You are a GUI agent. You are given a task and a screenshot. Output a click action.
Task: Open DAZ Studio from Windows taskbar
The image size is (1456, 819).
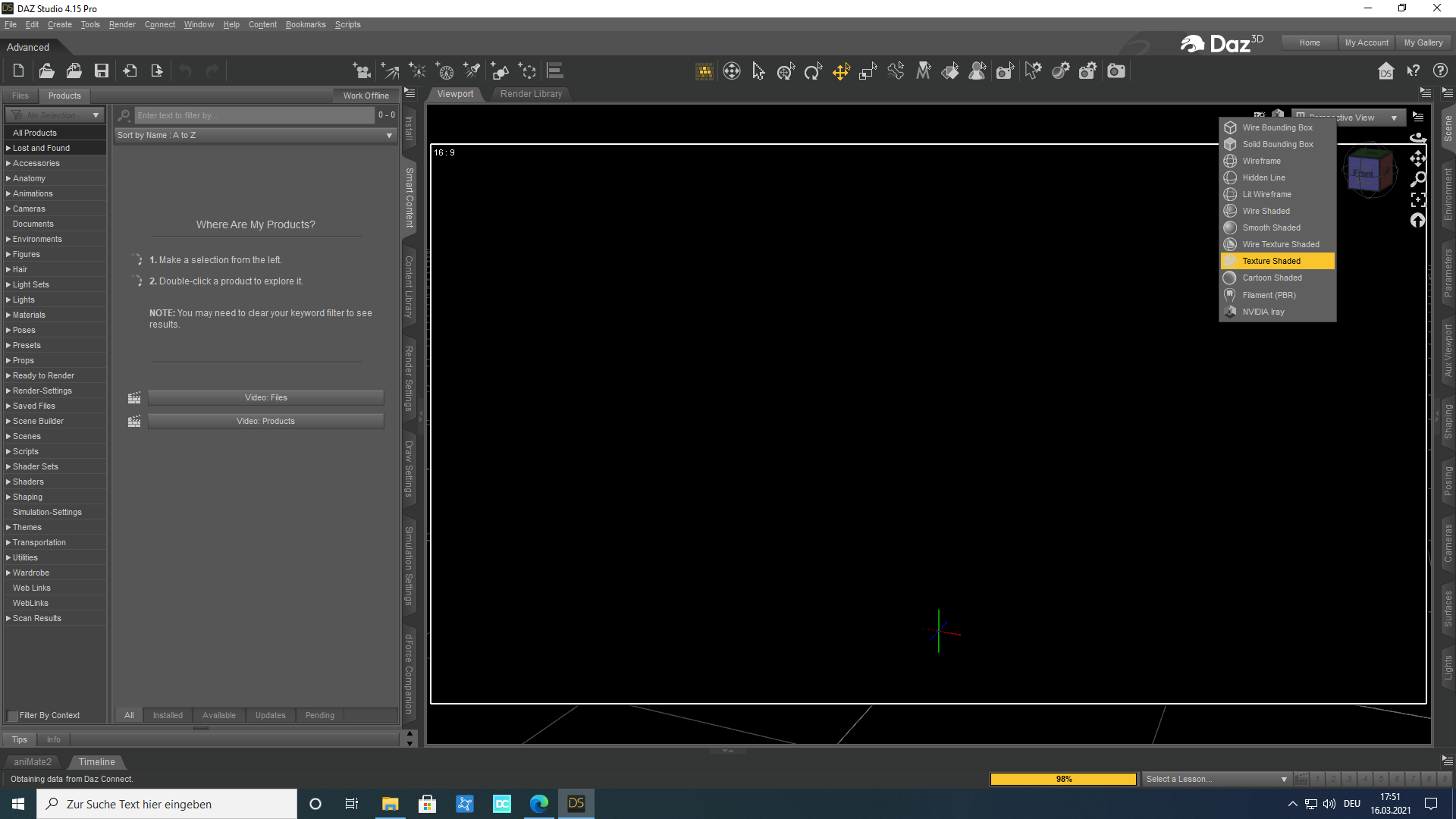click(x=576, y=804)
